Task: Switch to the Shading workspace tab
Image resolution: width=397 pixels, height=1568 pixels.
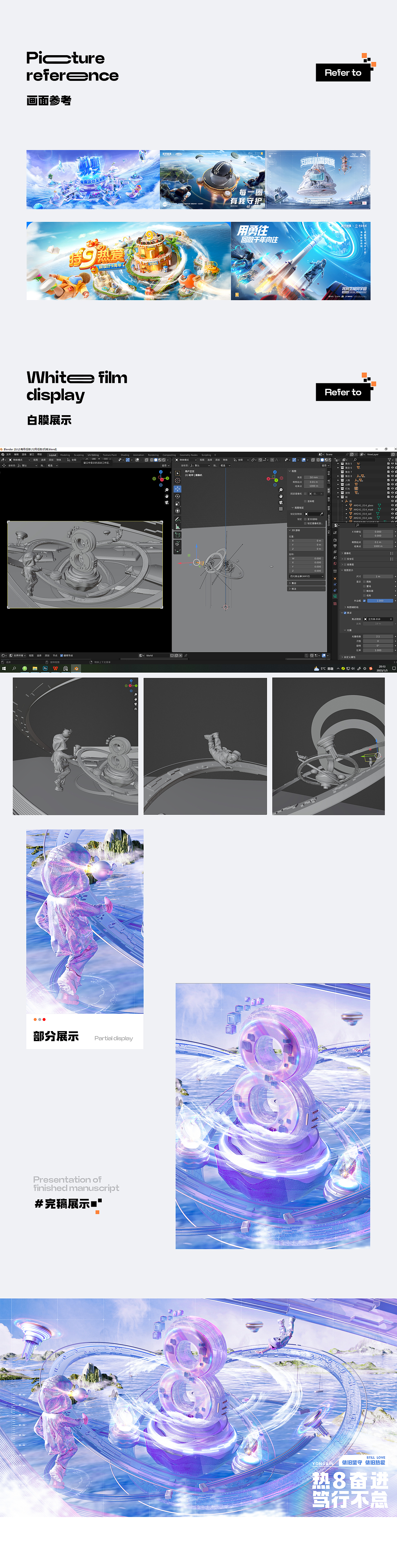Action: (x=125, y=455)
